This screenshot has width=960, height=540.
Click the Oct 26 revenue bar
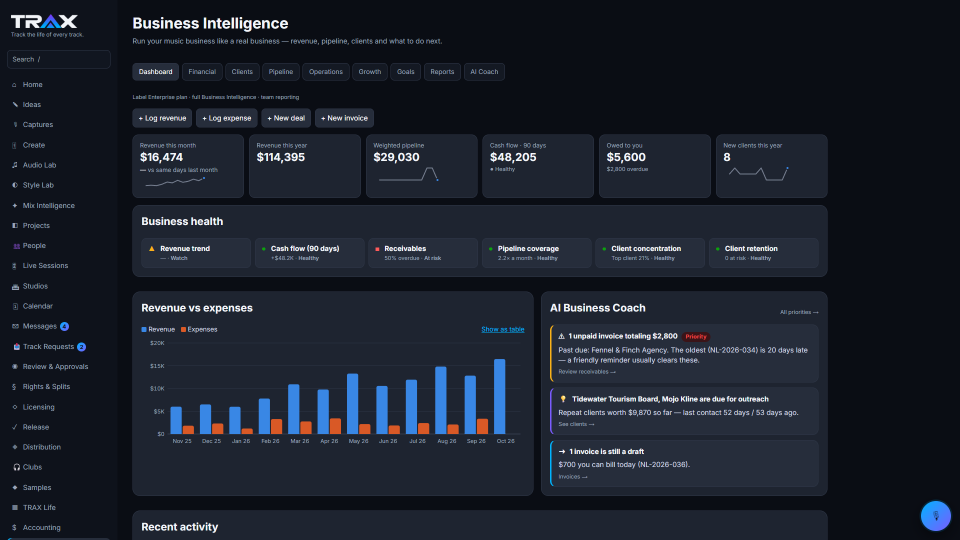500,397
